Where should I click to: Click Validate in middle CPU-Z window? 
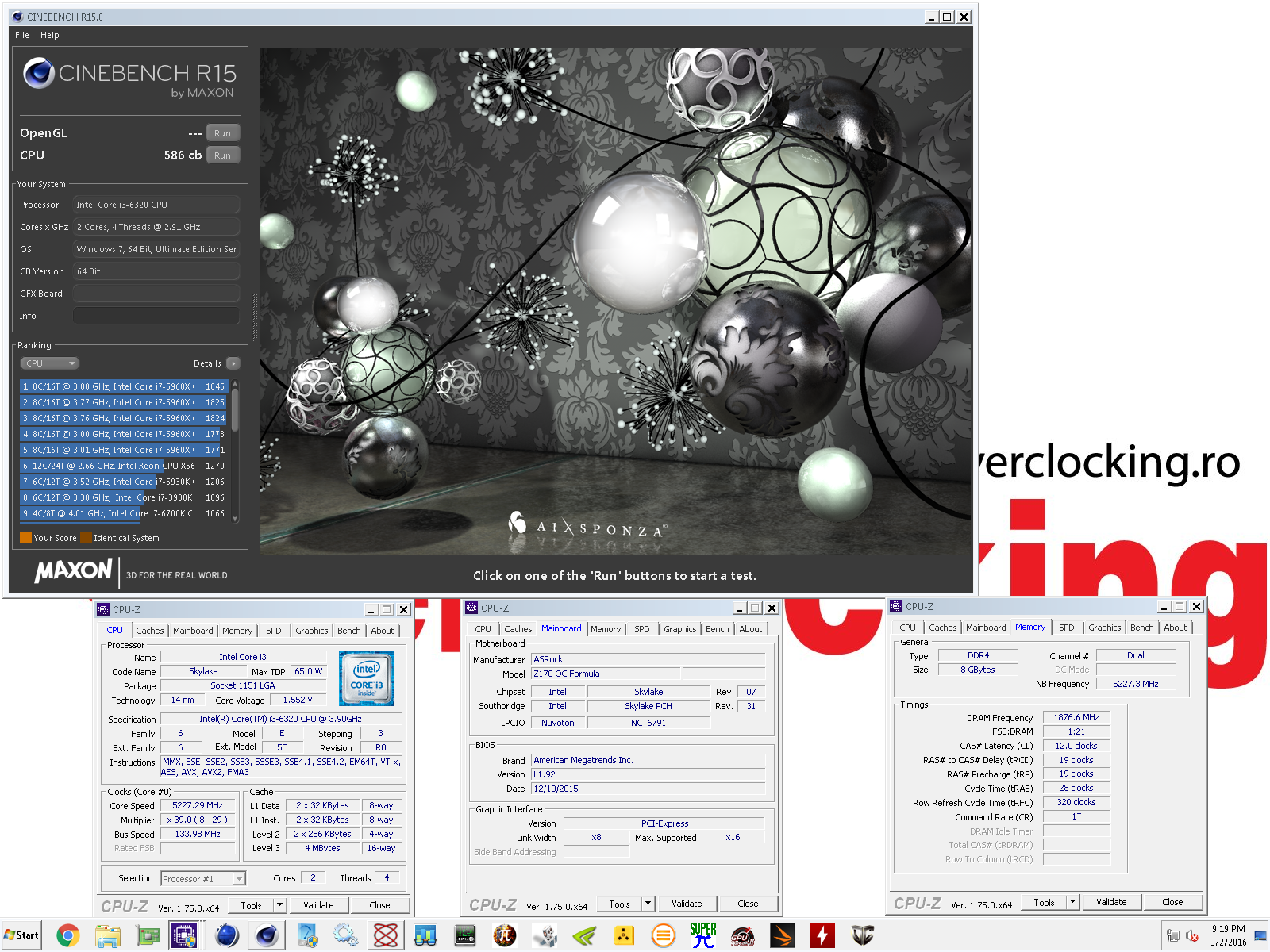click(687, 904)
